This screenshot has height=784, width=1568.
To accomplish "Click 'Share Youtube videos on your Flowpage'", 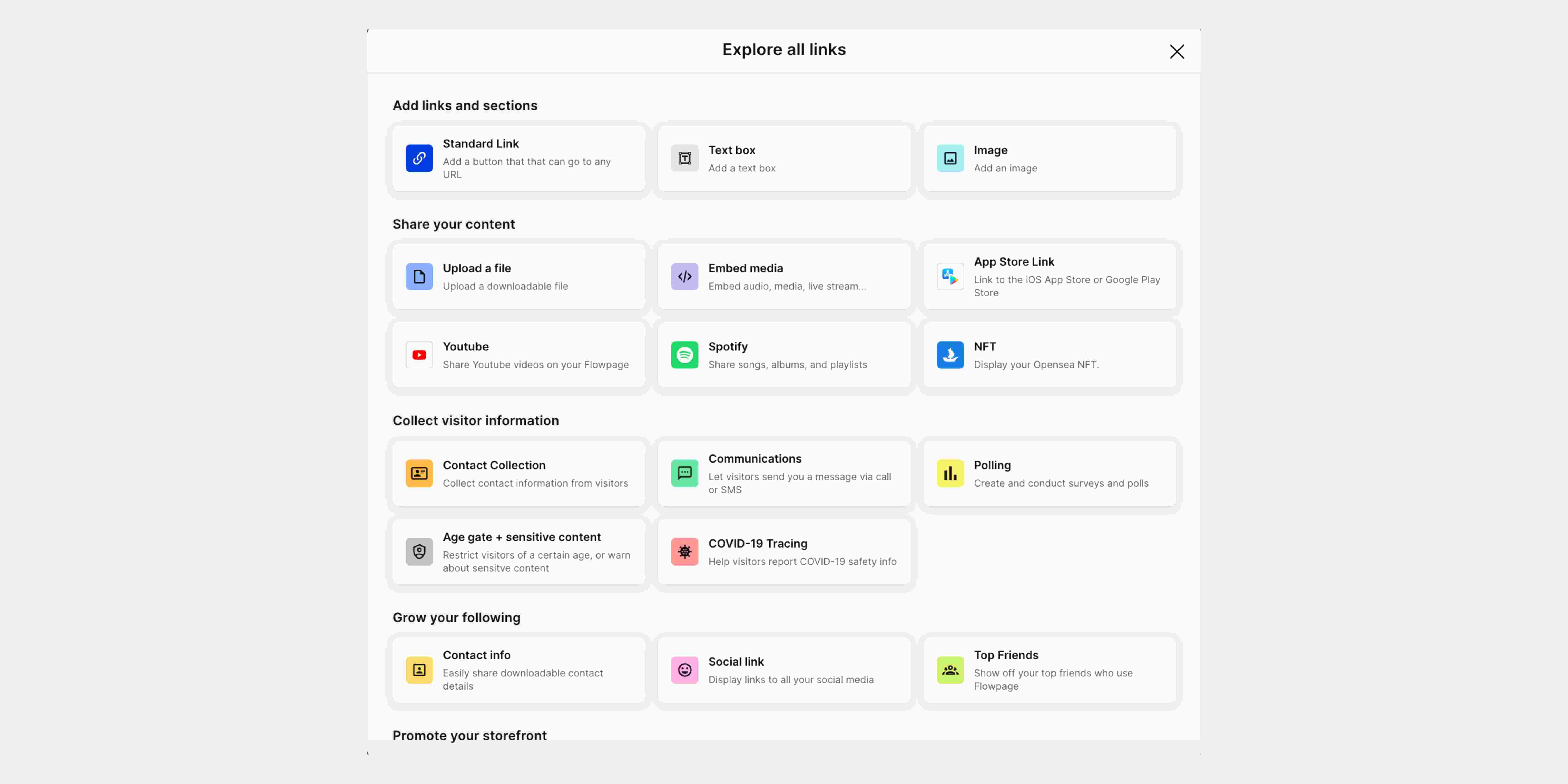I will pyautogui.click(x=536, y=365).
